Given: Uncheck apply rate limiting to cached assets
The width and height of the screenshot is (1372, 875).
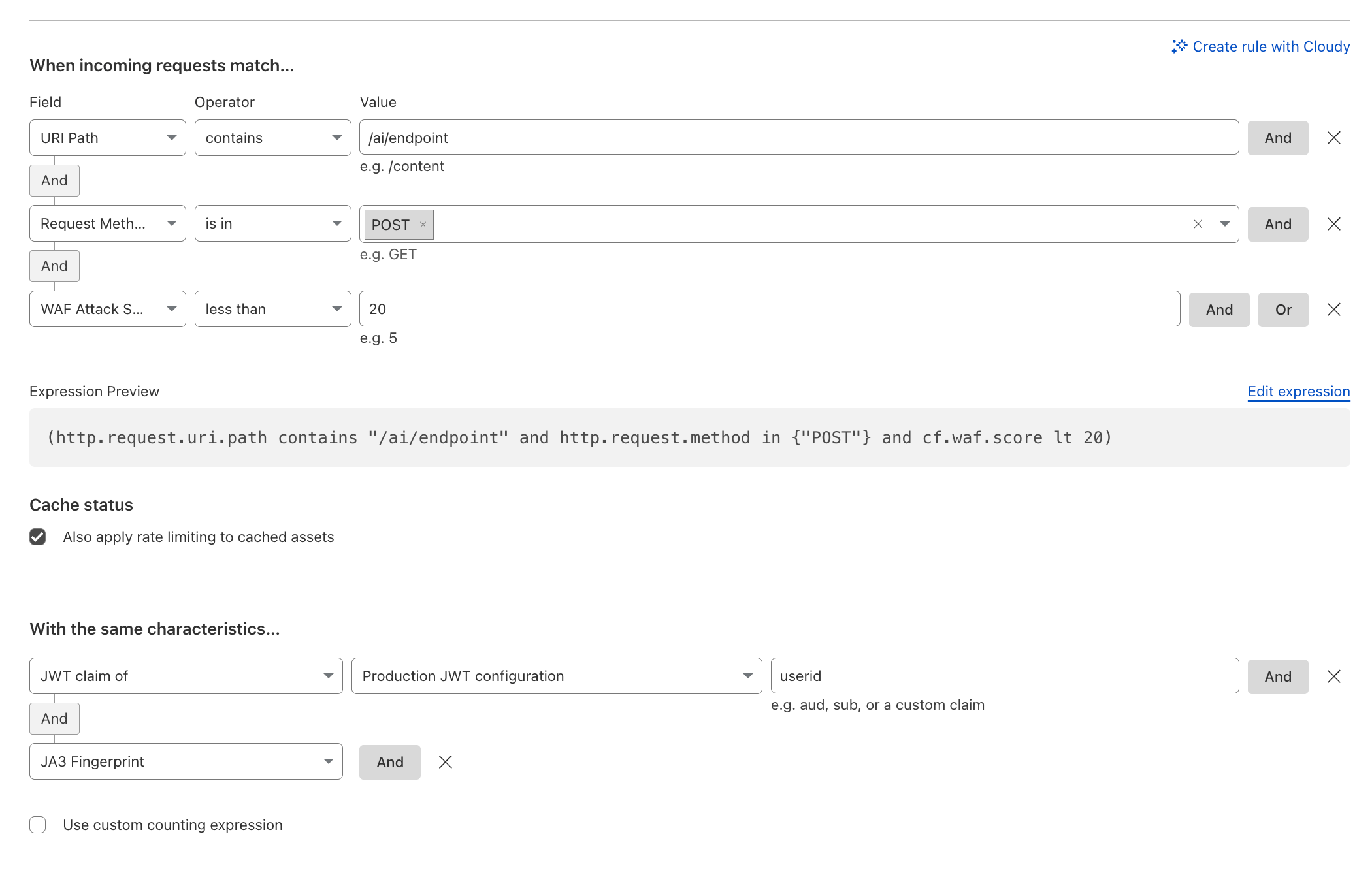Looking at the screenshot, I should tap(37, 537).
